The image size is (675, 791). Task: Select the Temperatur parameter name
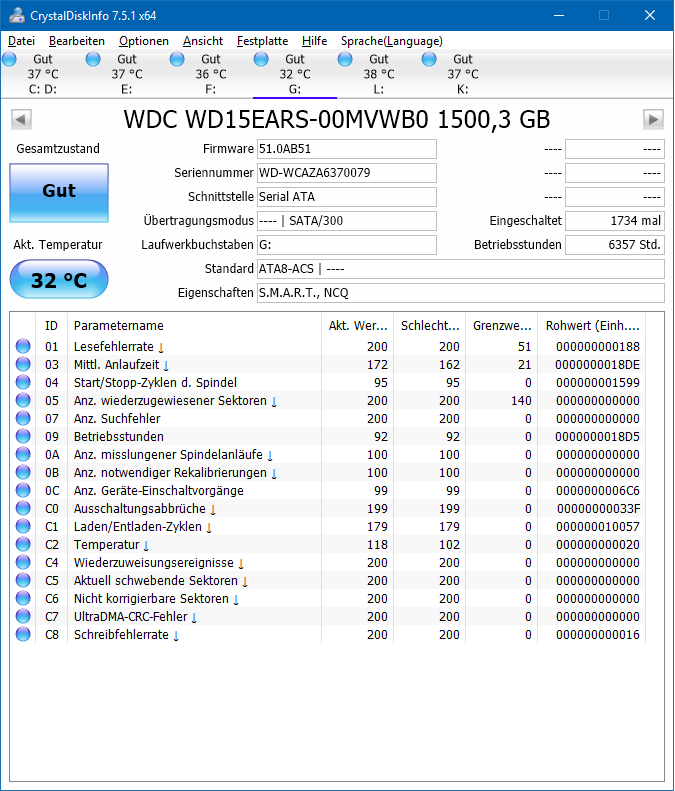(x=106, y=544)
